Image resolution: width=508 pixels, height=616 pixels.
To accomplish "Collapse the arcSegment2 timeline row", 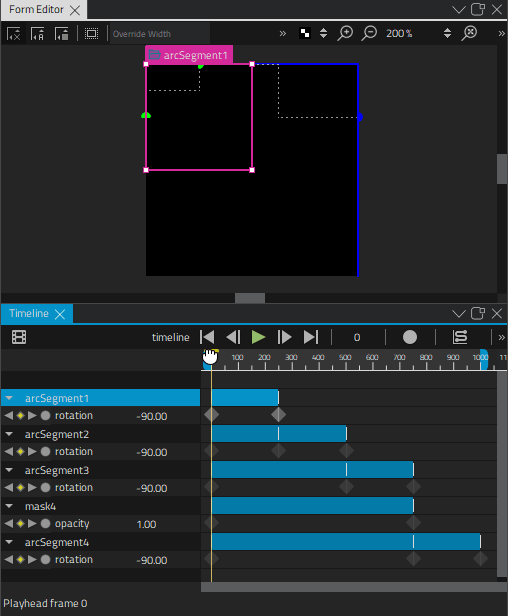I will [x=9, y=434].
